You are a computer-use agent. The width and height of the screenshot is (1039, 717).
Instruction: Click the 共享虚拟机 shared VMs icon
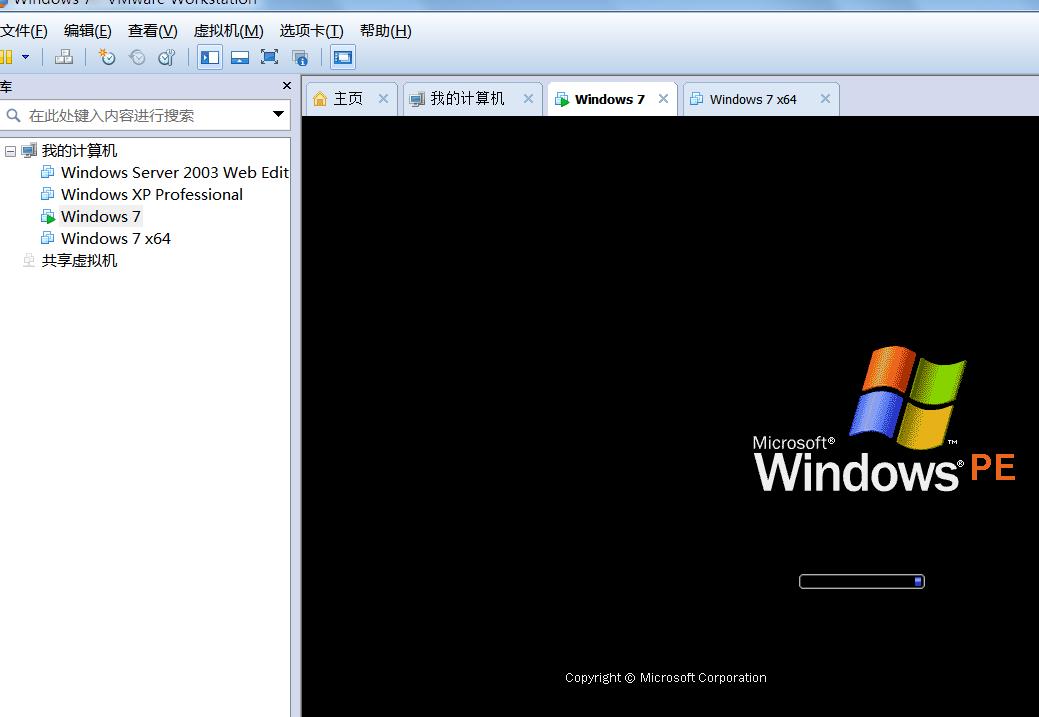28,260
